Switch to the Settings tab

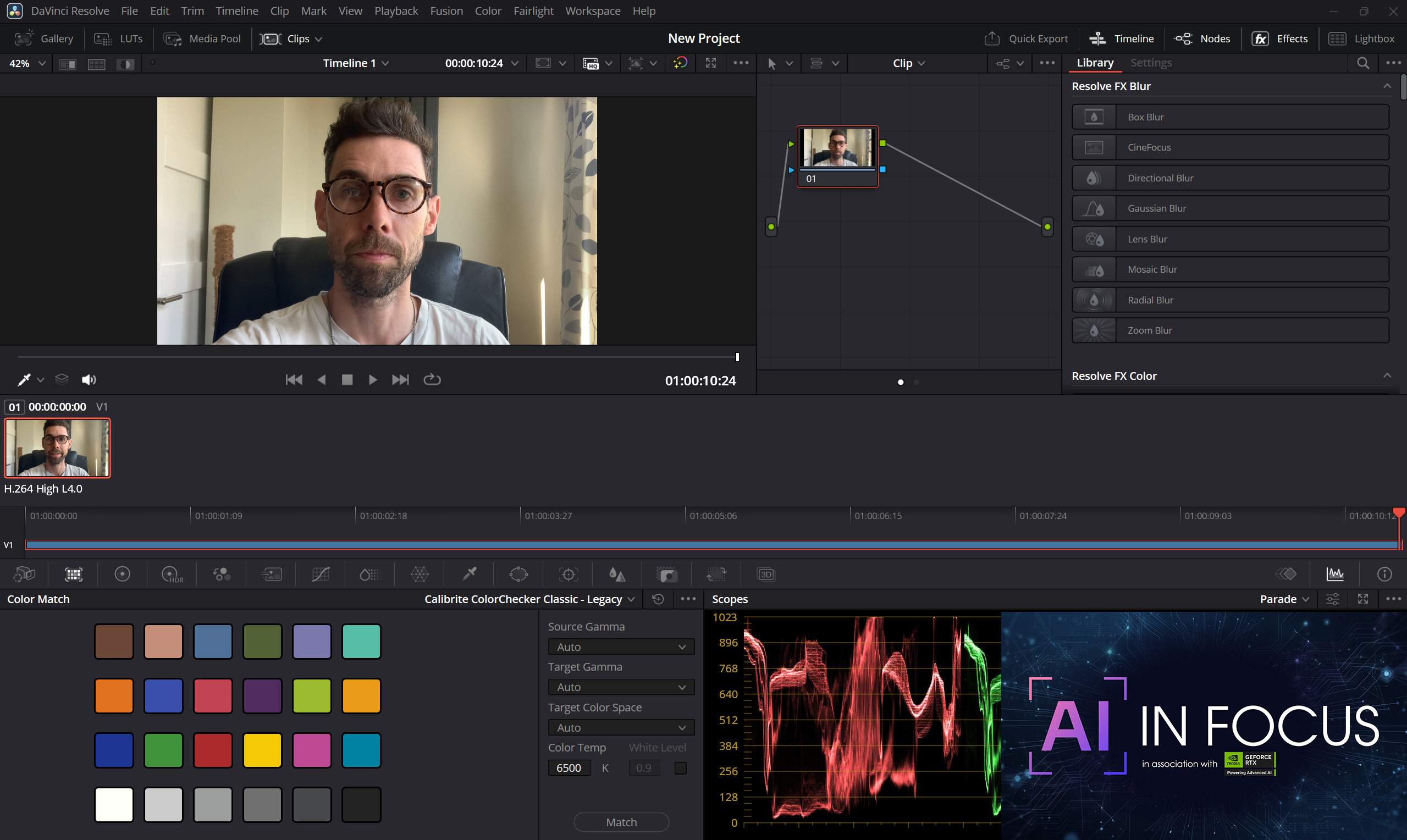[x=1151, y=63]
